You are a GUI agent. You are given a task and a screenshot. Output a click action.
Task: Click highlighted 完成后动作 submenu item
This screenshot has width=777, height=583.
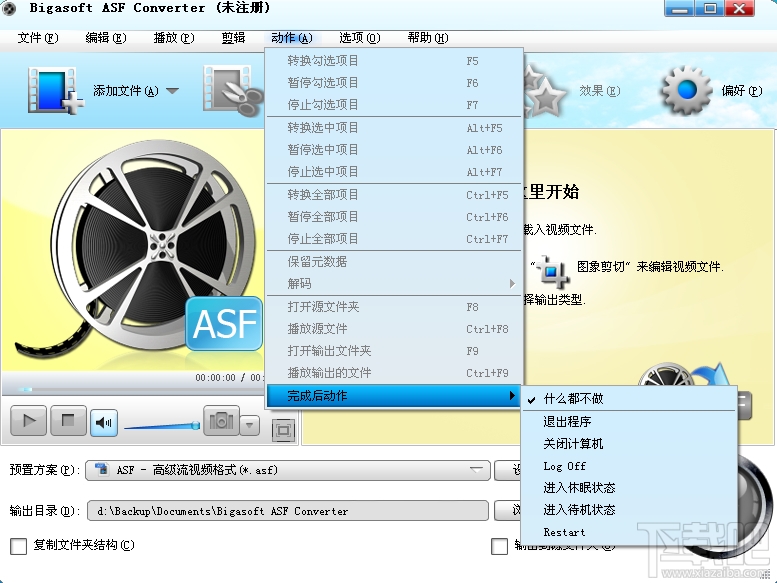click(x=394, y=395)
